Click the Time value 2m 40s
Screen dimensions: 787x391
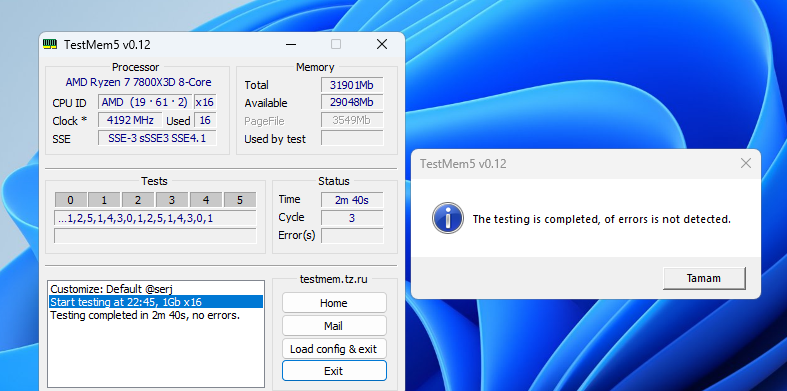[x=352, y=200]
